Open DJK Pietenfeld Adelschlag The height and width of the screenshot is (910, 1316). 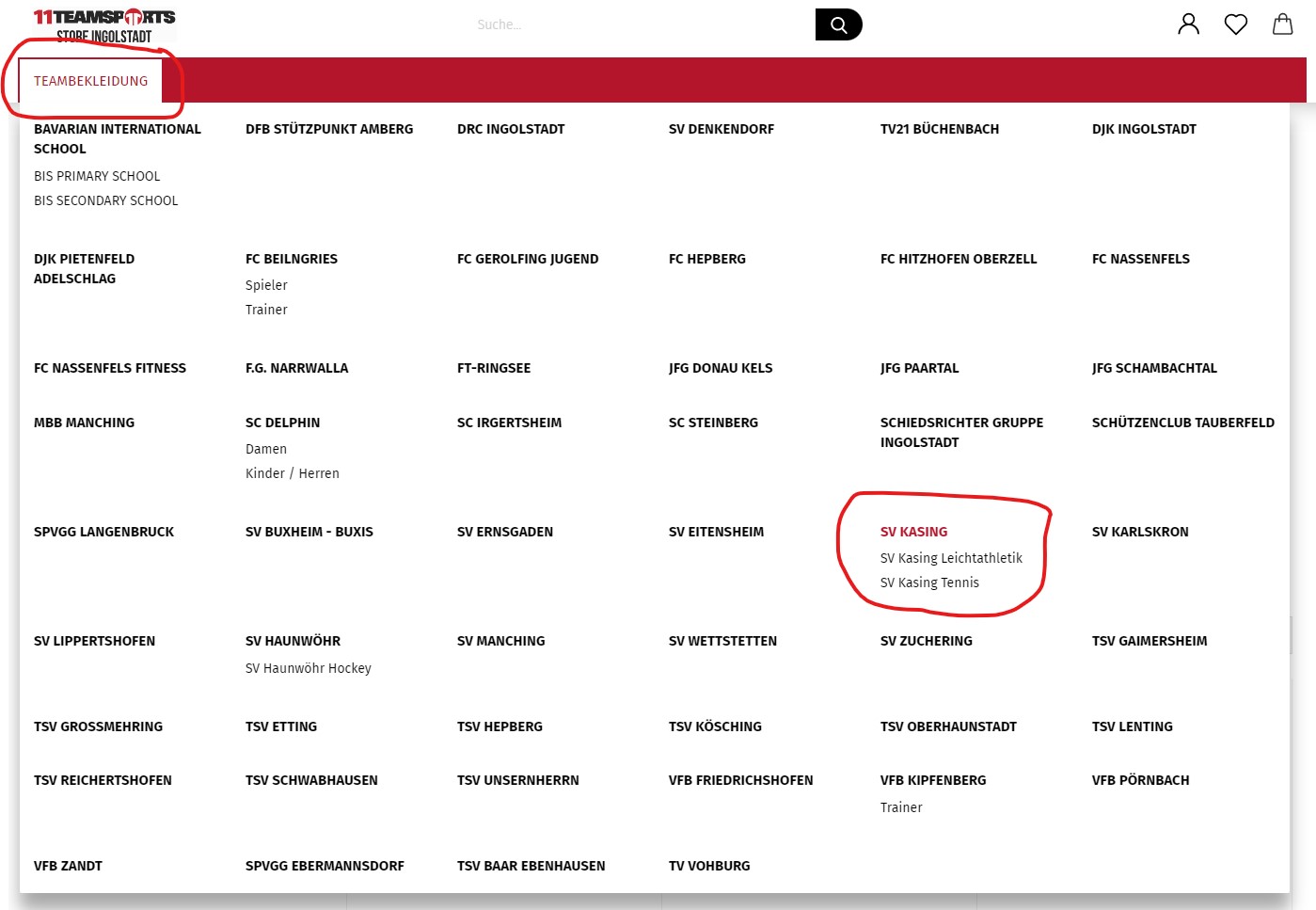click(84, 269)
